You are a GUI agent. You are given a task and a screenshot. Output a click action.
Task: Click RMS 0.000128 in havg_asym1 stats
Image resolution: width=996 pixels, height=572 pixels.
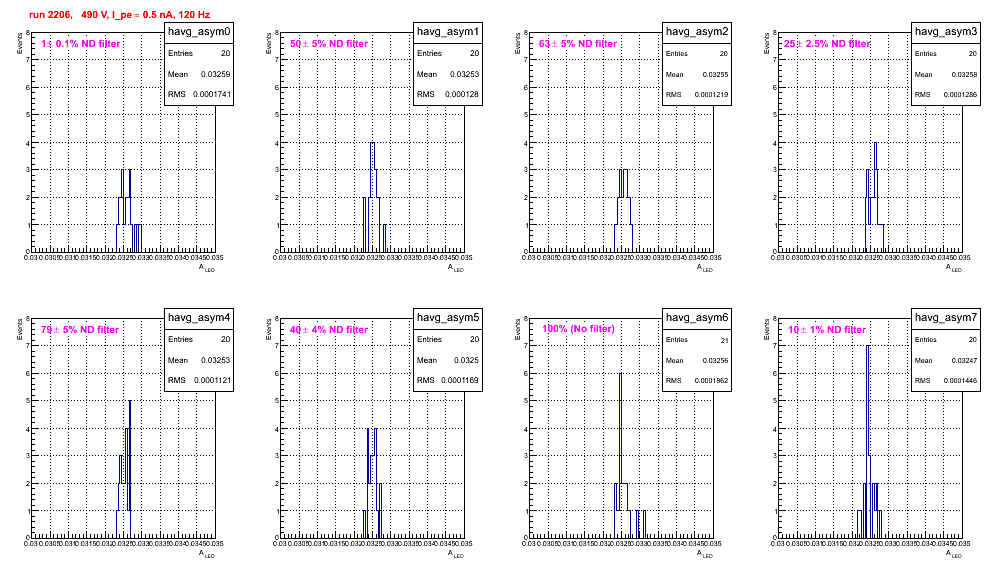pos(448,95)
